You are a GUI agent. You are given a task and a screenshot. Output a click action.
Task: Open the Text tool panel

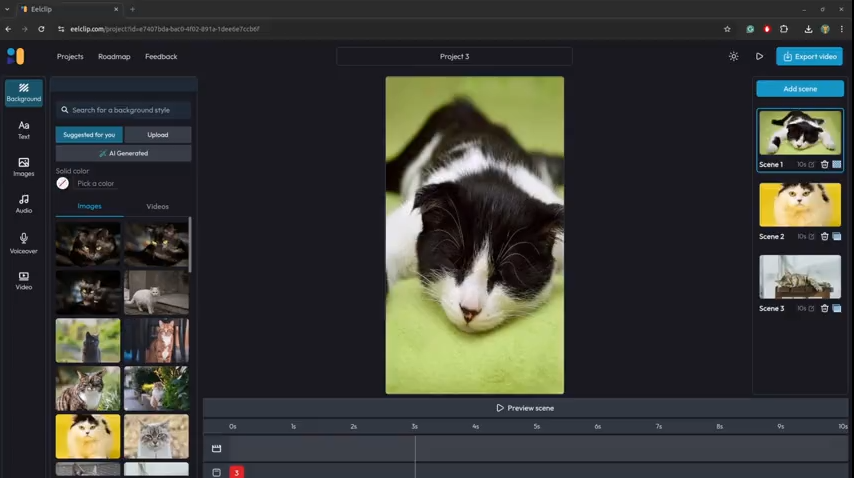24,130
